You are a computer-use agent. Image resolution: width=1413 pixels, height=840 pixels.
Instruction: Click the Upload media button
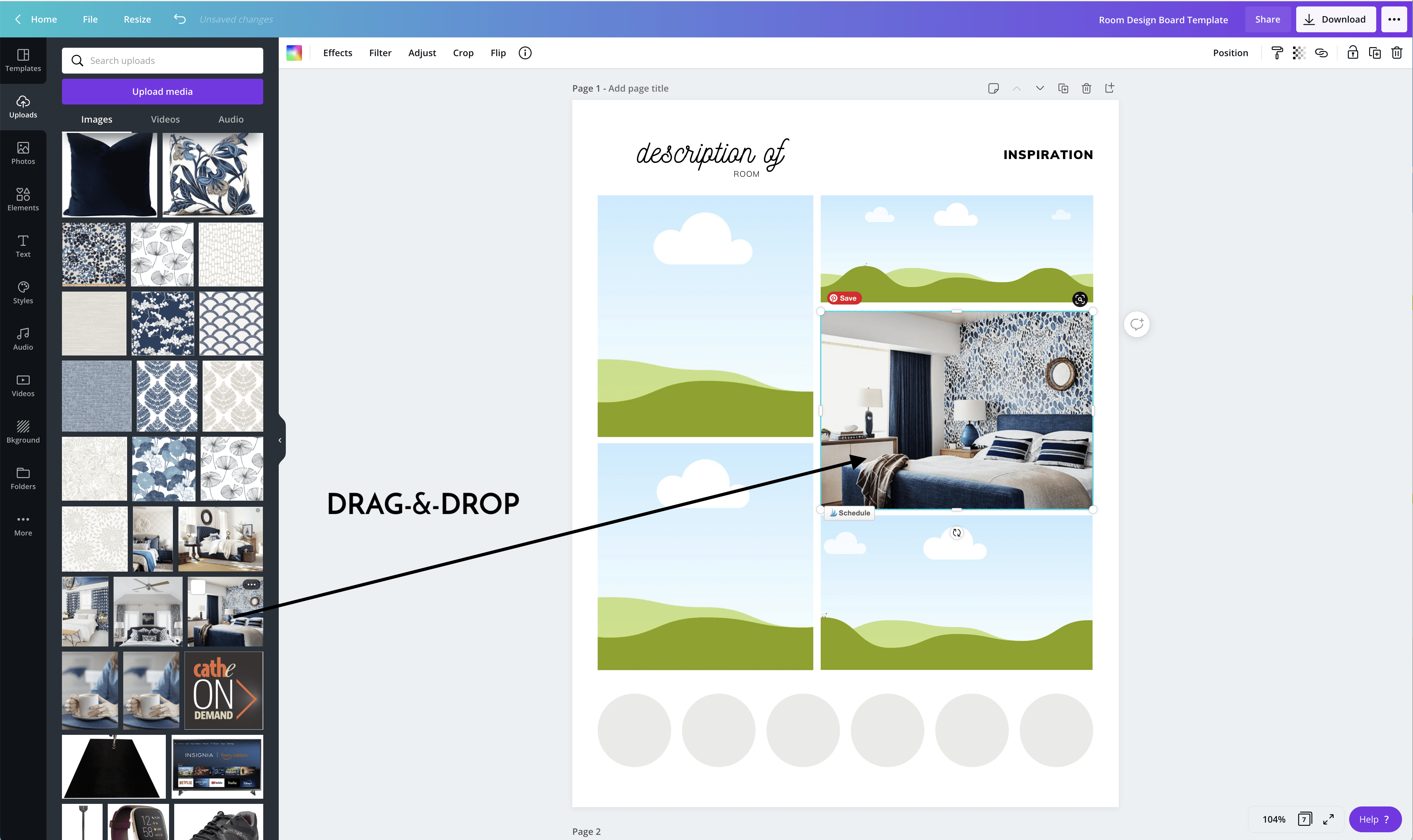pos(163,92)
